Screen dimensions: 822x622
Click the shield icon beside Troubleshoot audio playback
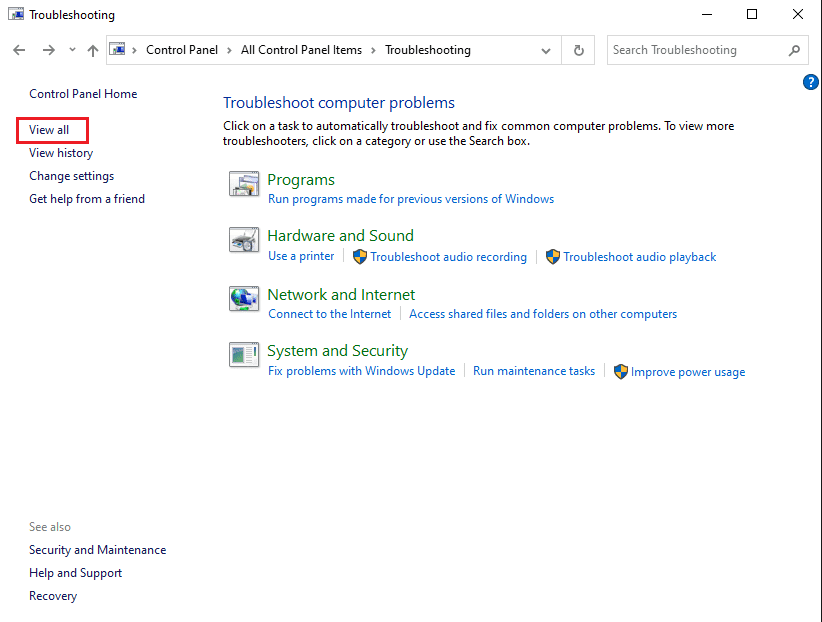tap(553, 256)
